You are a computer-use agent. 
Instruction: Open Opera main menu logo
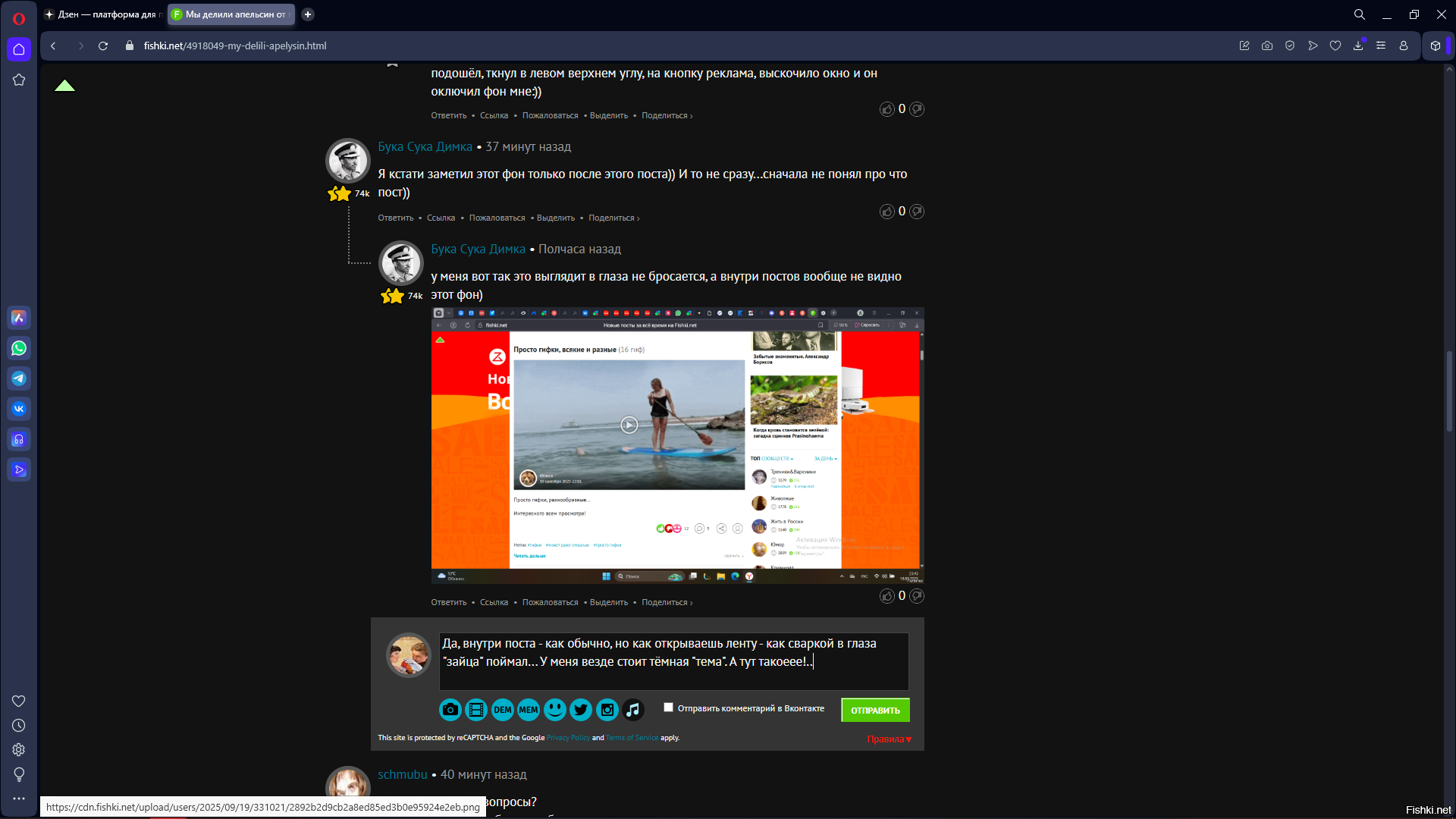click(x=19, y=19)
